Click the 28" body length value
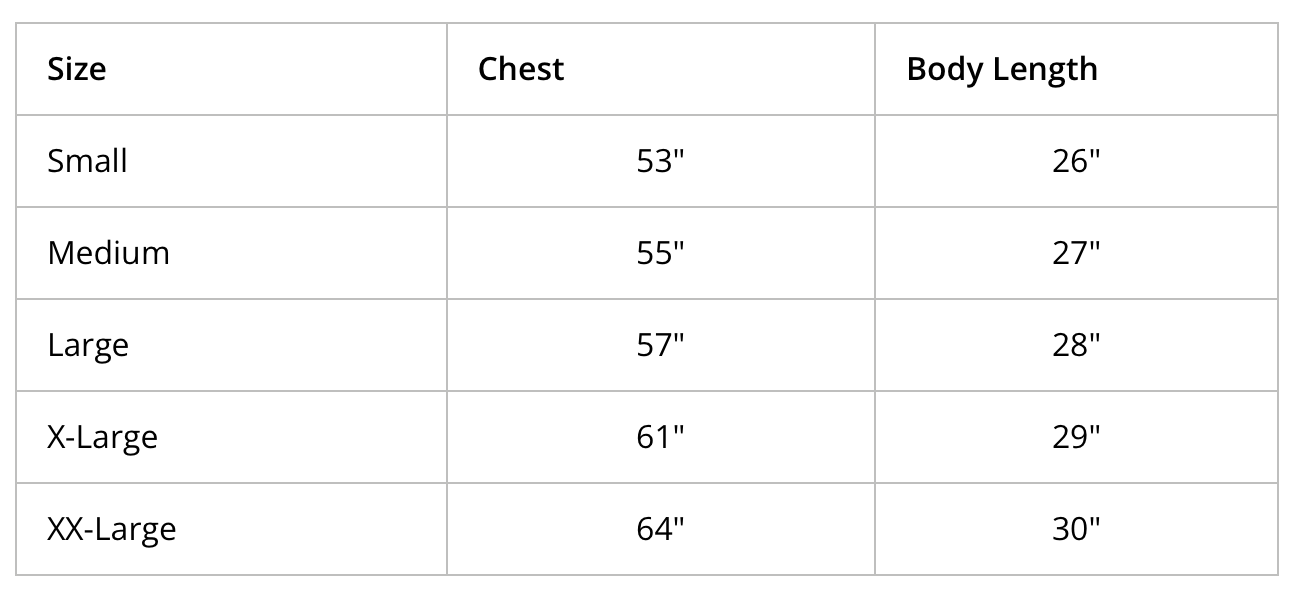 click(x=1076, y=345)
